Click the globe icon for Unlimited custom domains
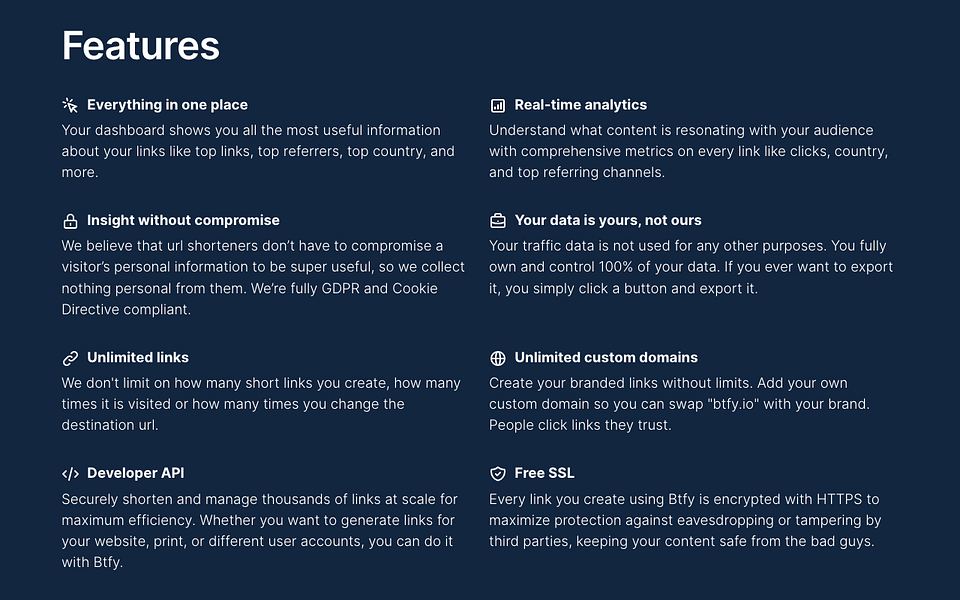 498,358
